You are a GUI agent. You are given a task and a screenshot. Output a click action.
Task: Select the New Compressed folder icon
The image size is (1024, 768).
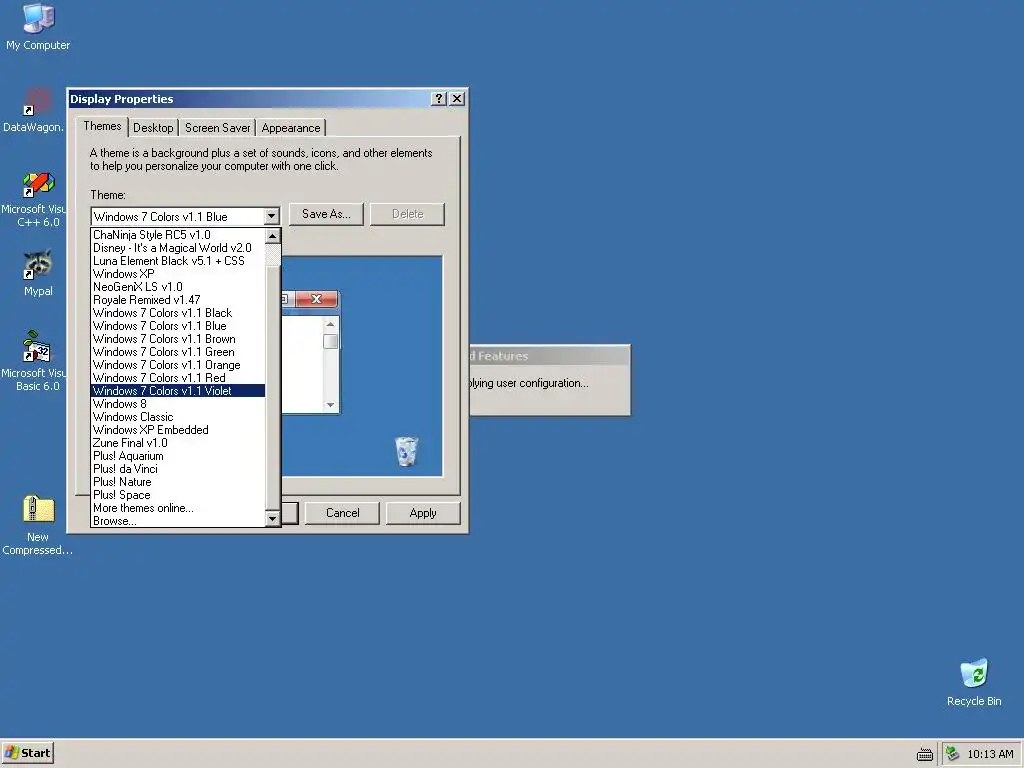point(38,525)
